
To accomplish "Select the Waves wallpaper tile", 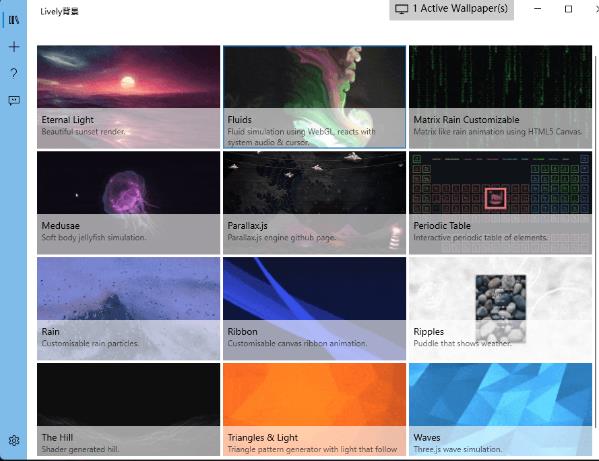I will point(500,409).
